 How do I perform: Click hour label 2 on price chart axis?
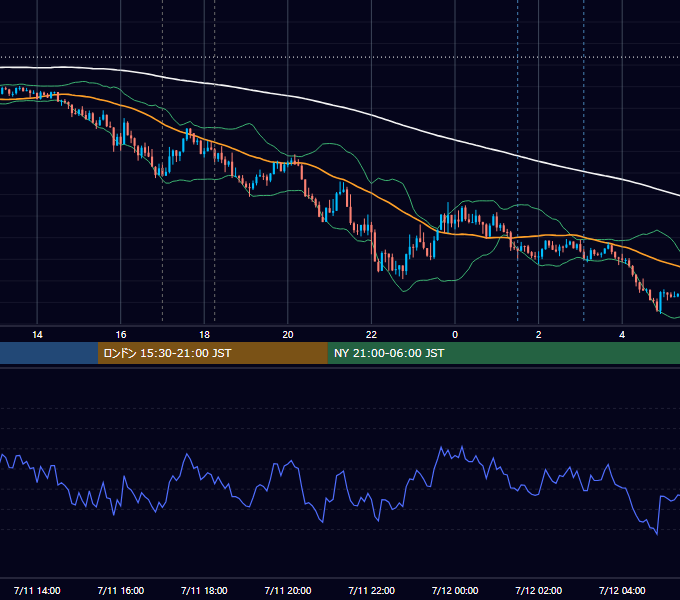[539, 335]
